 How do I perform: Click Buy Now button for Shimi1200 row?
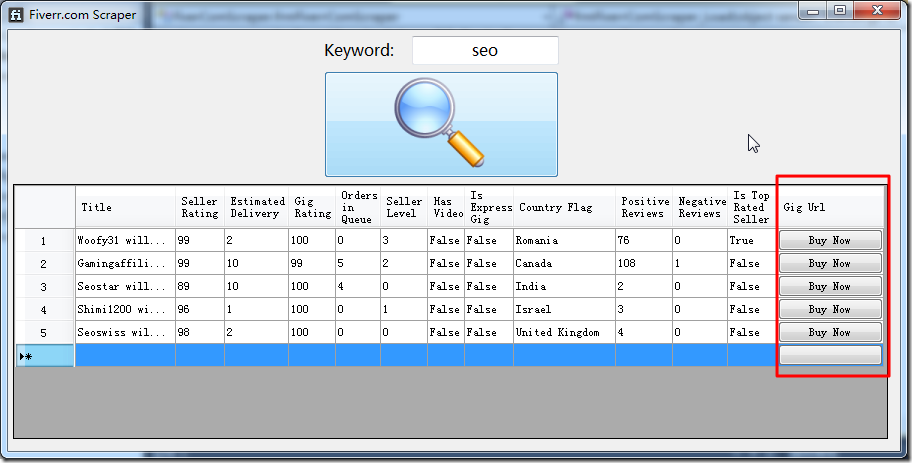(x=830, y=309)
